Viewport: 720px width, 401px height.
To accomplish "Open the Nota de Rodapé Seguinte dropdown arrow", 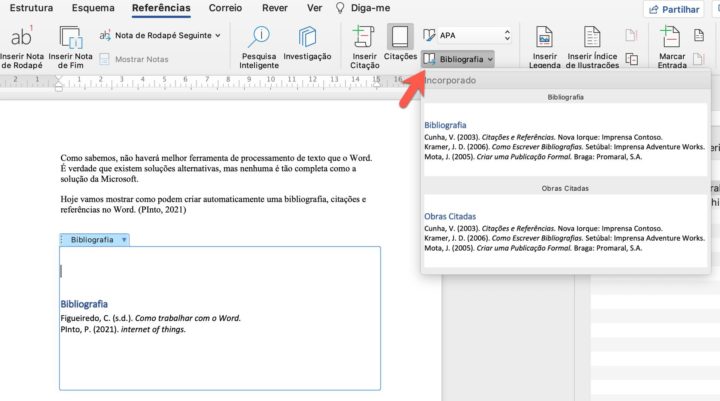I will (218, 35).
